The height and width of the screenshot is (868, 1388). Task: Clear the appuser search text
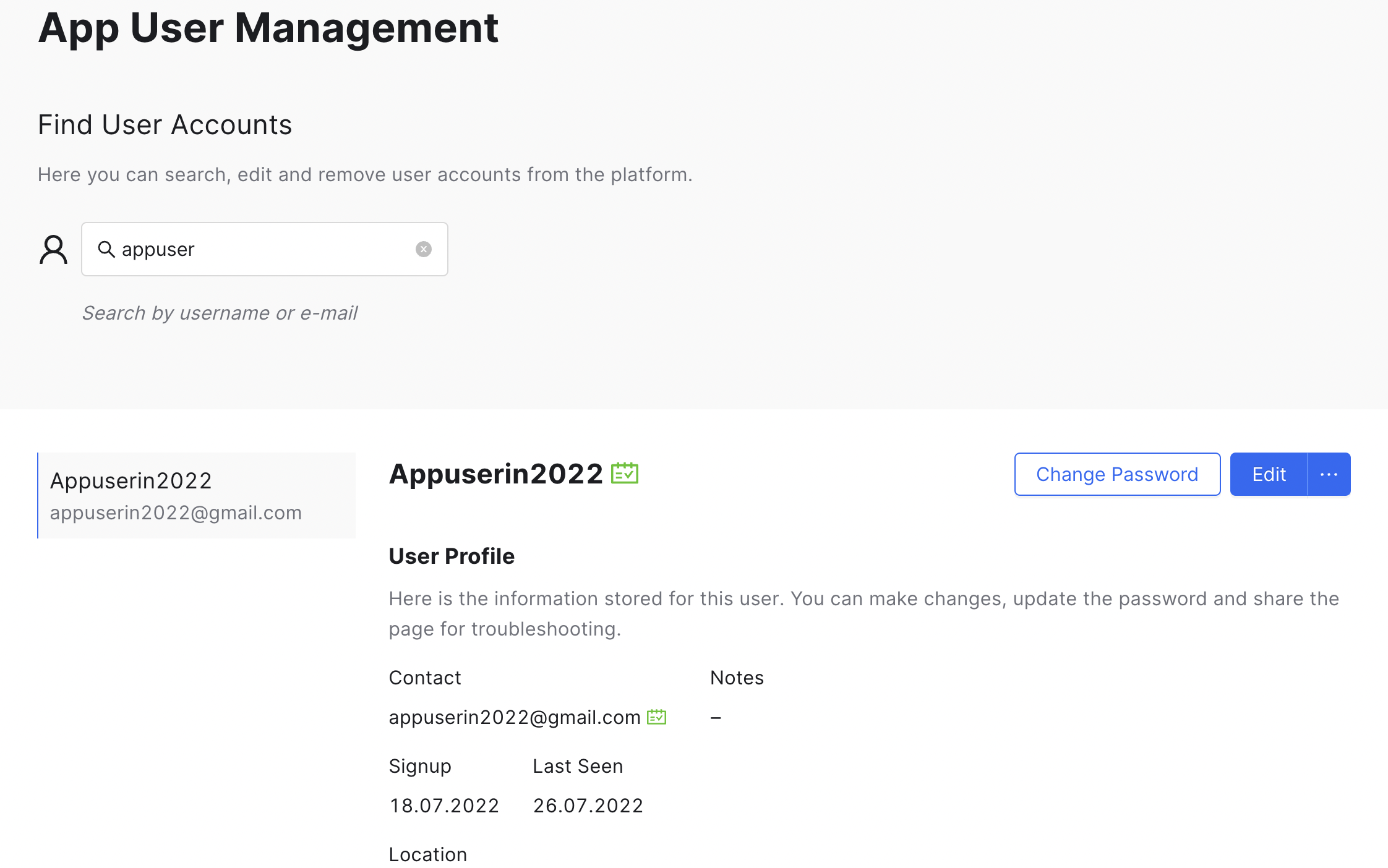point(424,249)
